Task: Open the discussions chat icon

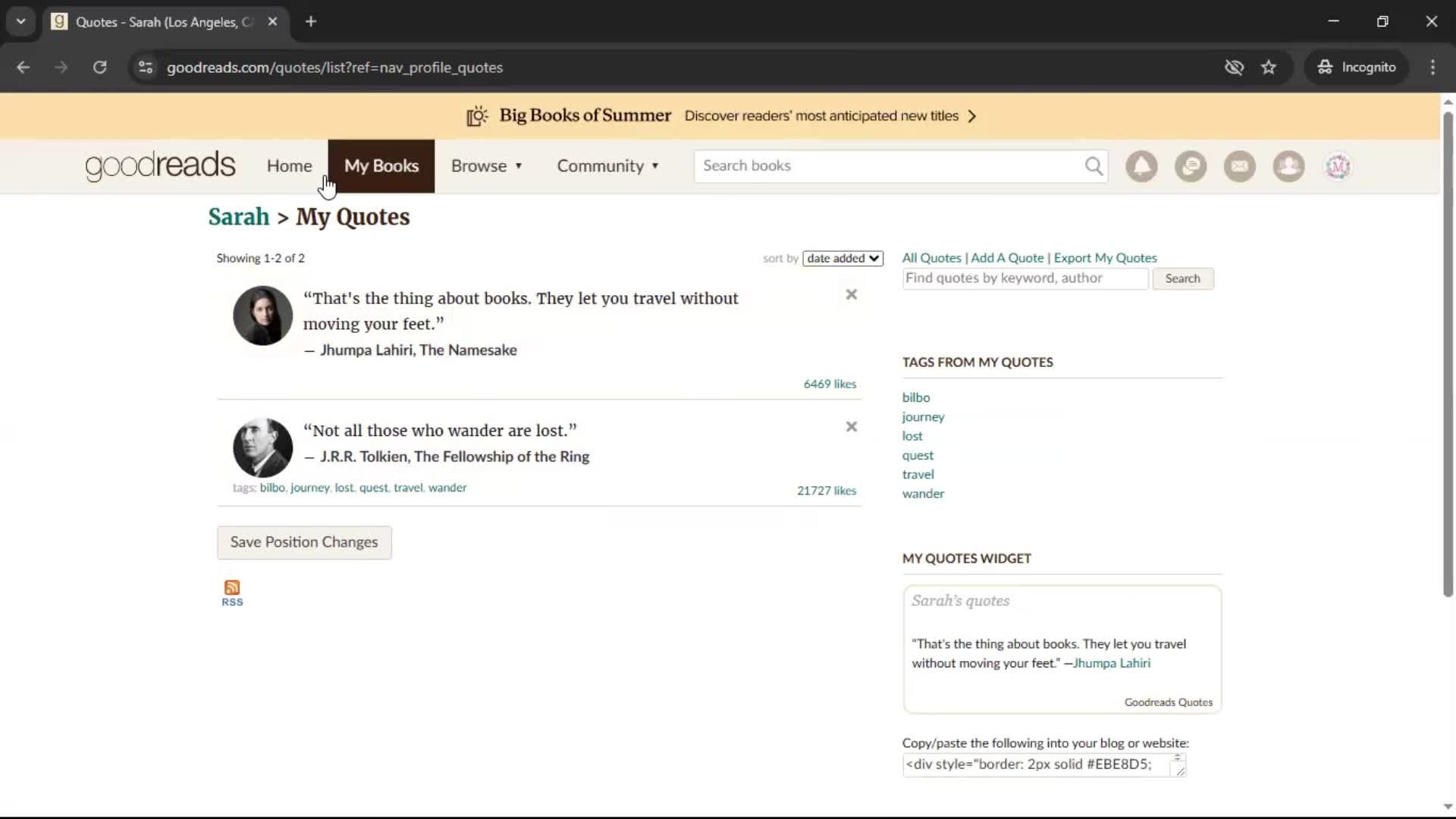Action: click(1191, 166)
